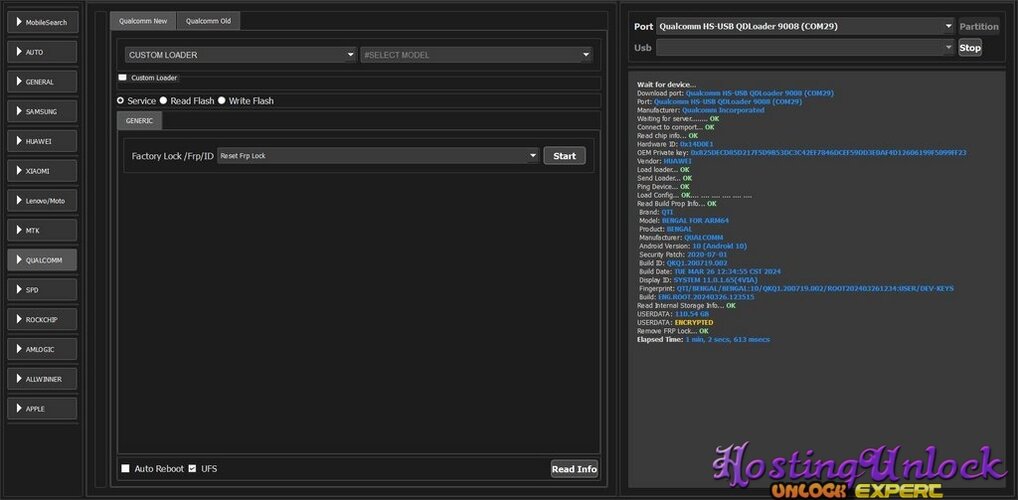The image size is (1018, 500).
Task: Click the Fingerprint log line
Action: click(x=796, y=288)
